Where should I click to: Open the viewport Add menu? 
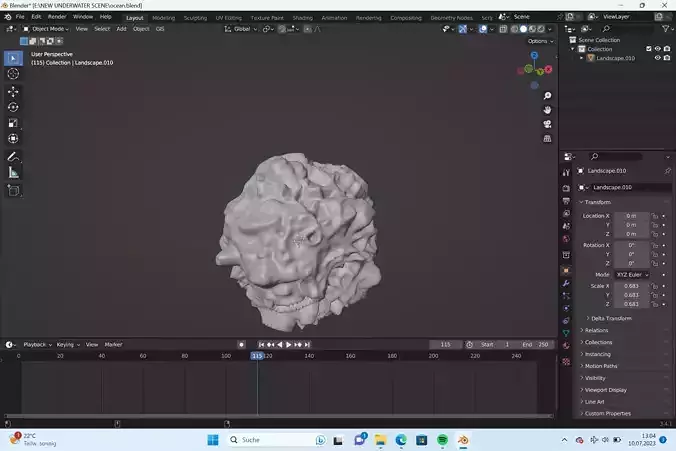point(122,29)
